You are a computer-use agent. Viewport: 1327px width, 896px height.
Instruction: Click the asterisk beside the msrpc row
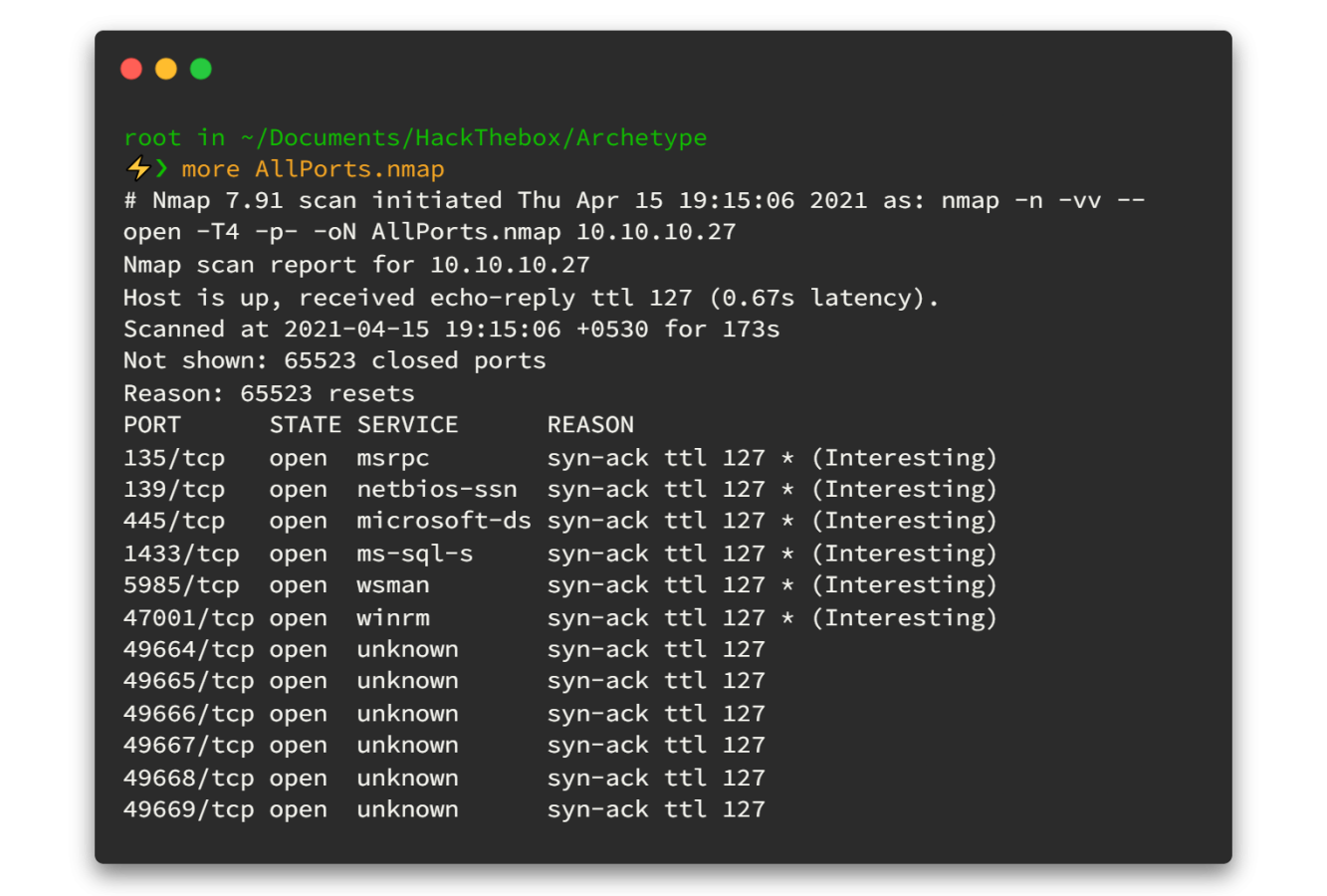[787, 458]
